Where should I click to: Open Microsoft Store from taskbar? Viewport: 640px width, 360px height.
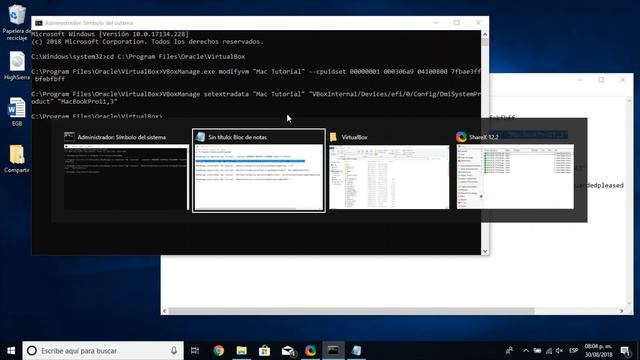[x=264, y=351]
